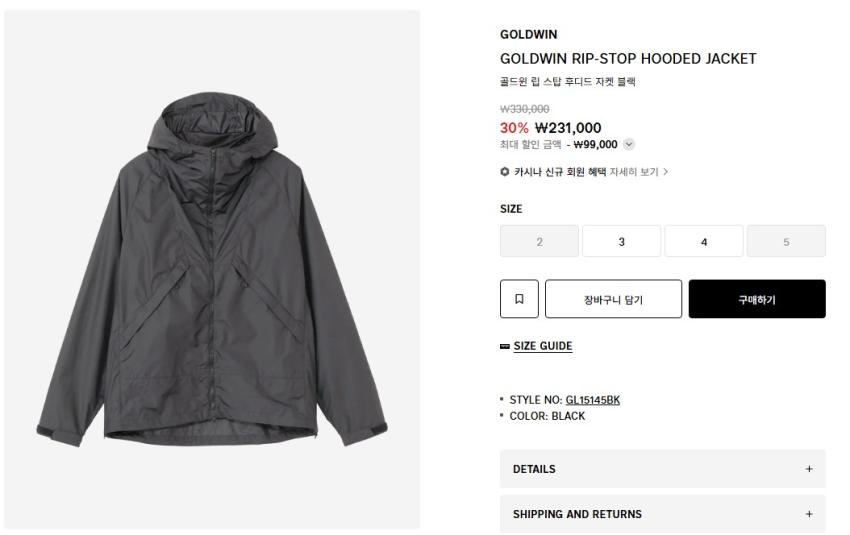Select size 4
This screenshot has width=850, height=535.
tap(704, 241)
